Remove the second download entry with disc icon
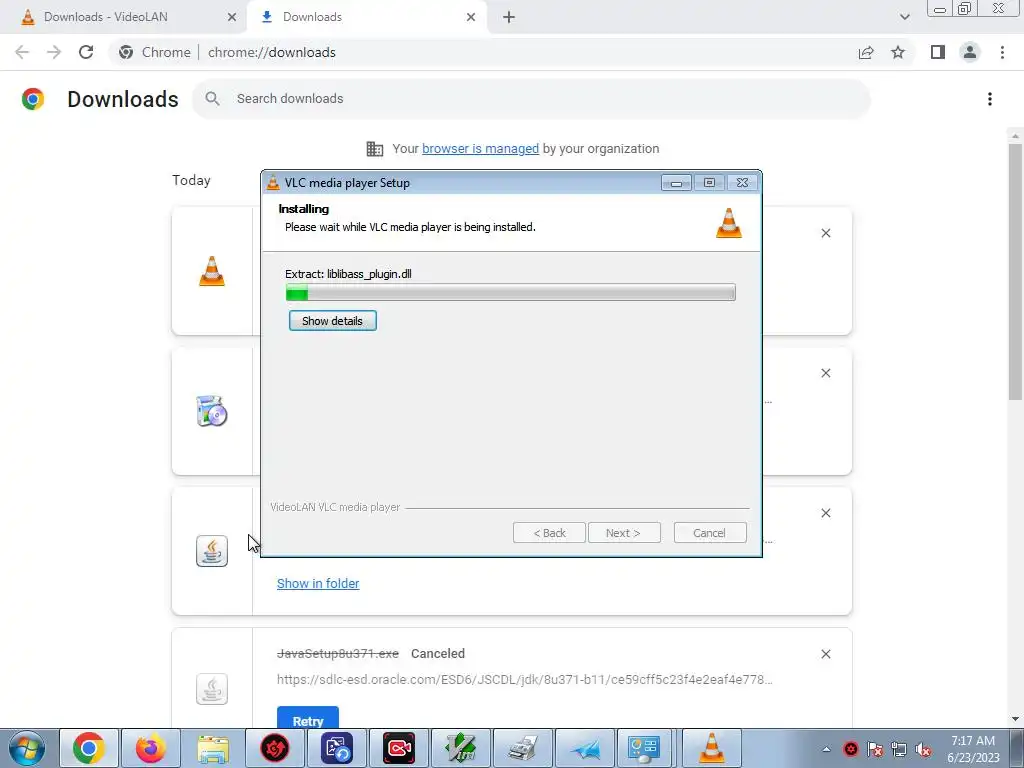 [825, 373]
